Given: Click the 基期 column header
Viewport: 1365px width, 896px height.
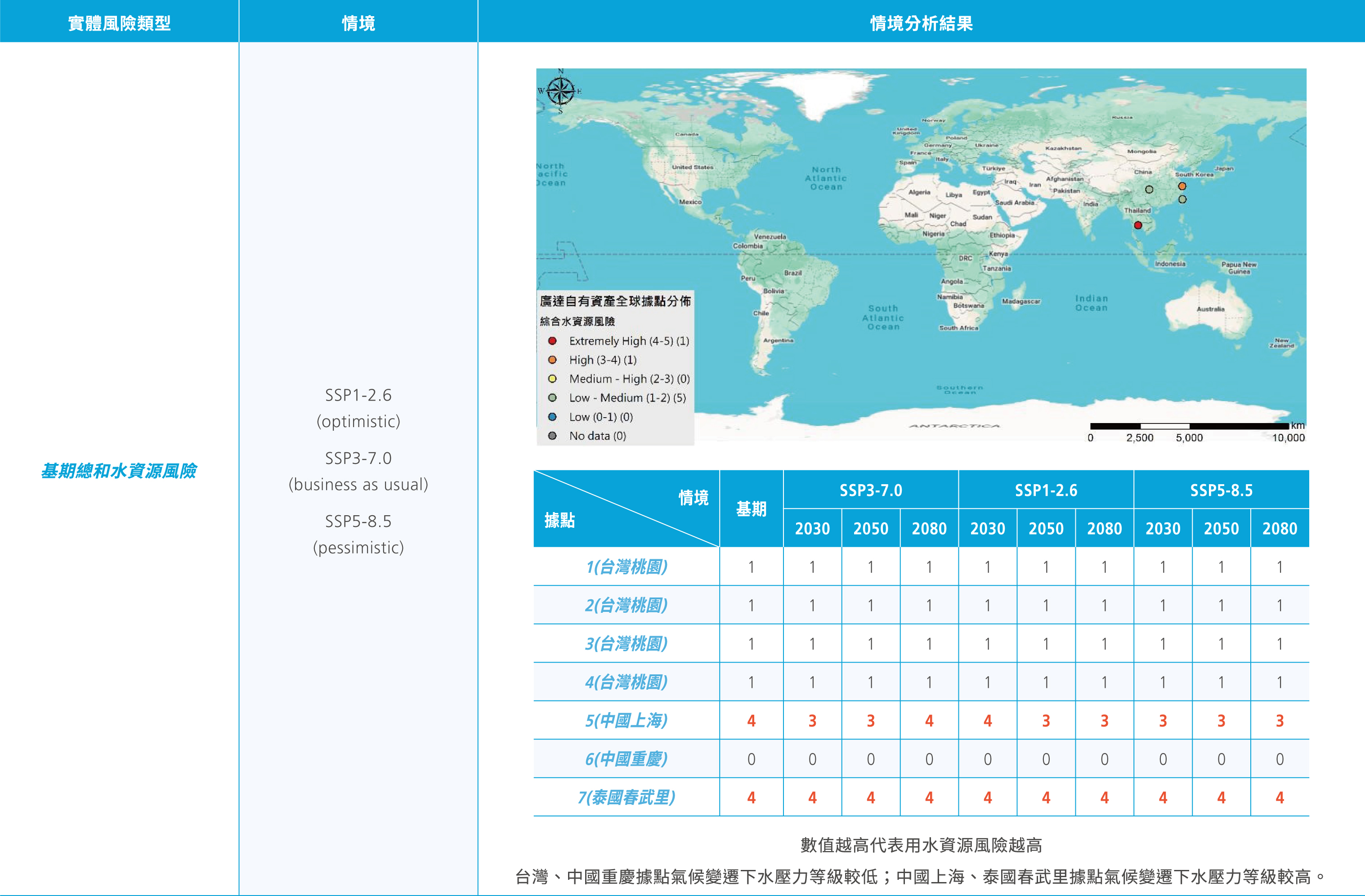Looking at the screenshot, I should 752,509.
